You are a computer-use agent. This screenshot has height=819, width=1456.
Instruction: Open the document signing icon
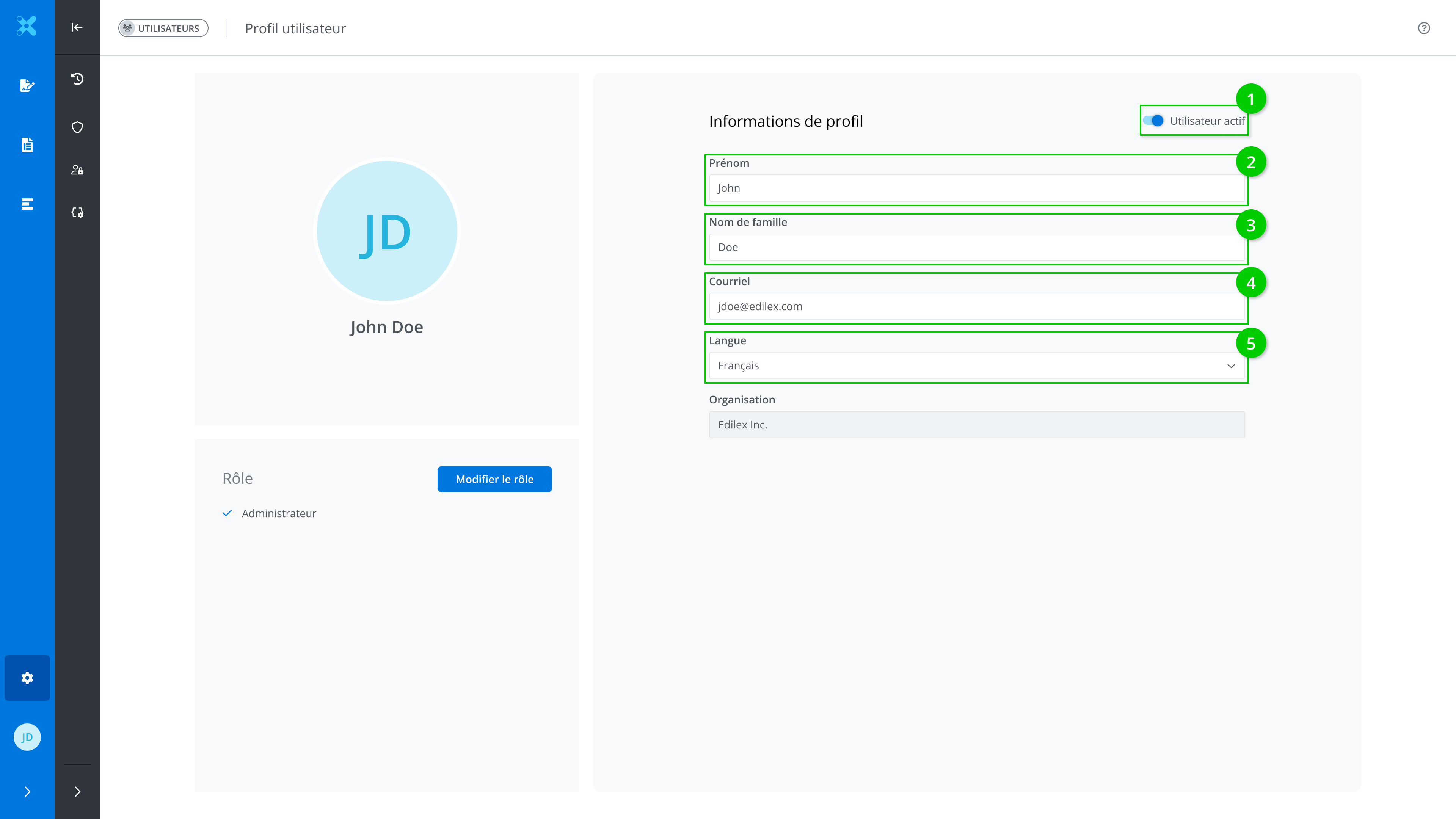(x=27, y=85)
